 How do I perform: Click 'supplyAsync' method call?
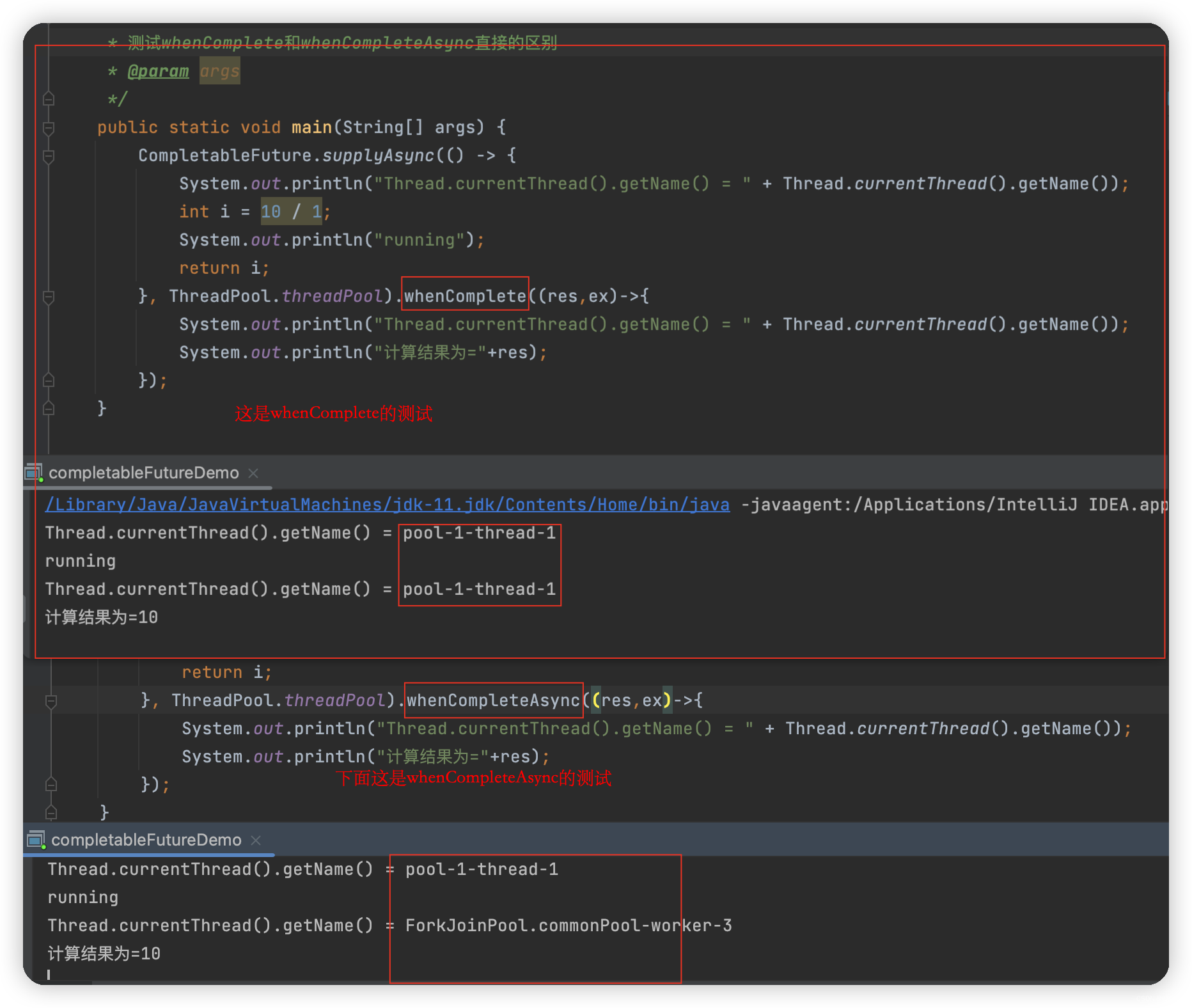pyautogui.click(x=378, y=155)
